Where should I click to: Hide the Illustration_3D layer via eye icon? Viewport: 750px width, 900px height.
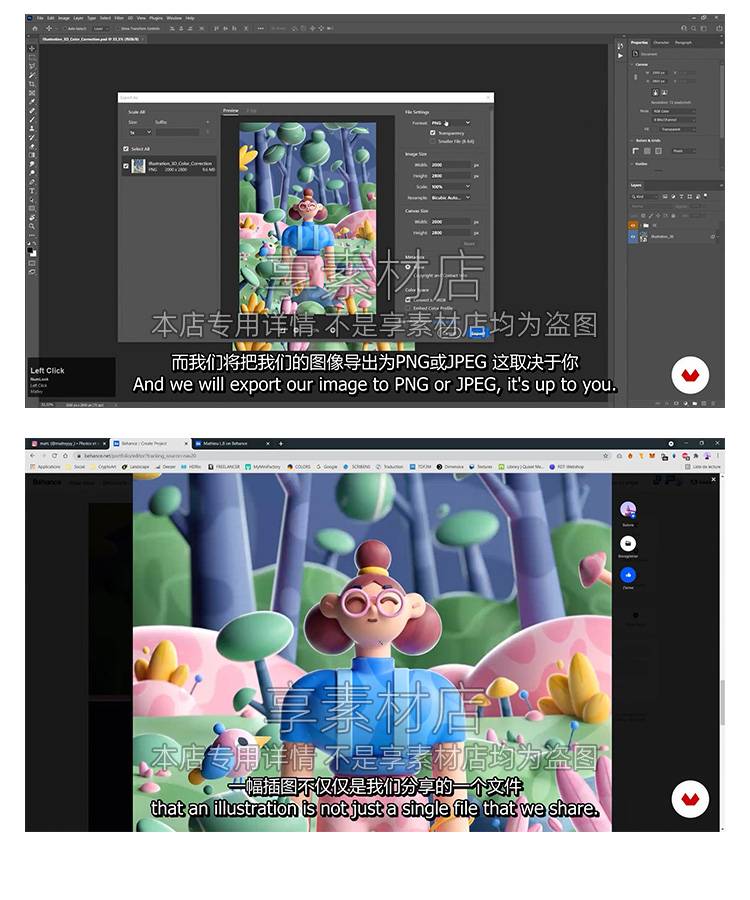[x=634, y=236]
